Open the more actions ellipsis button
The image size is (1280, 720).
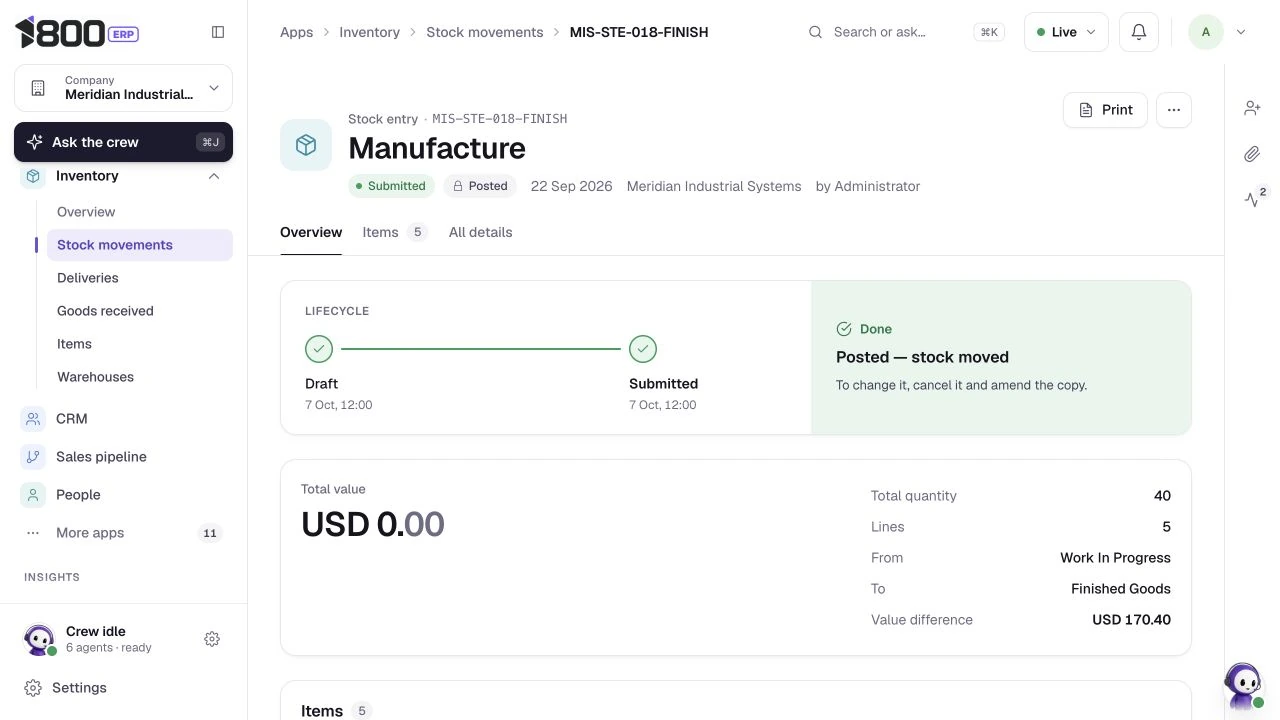1174,110
